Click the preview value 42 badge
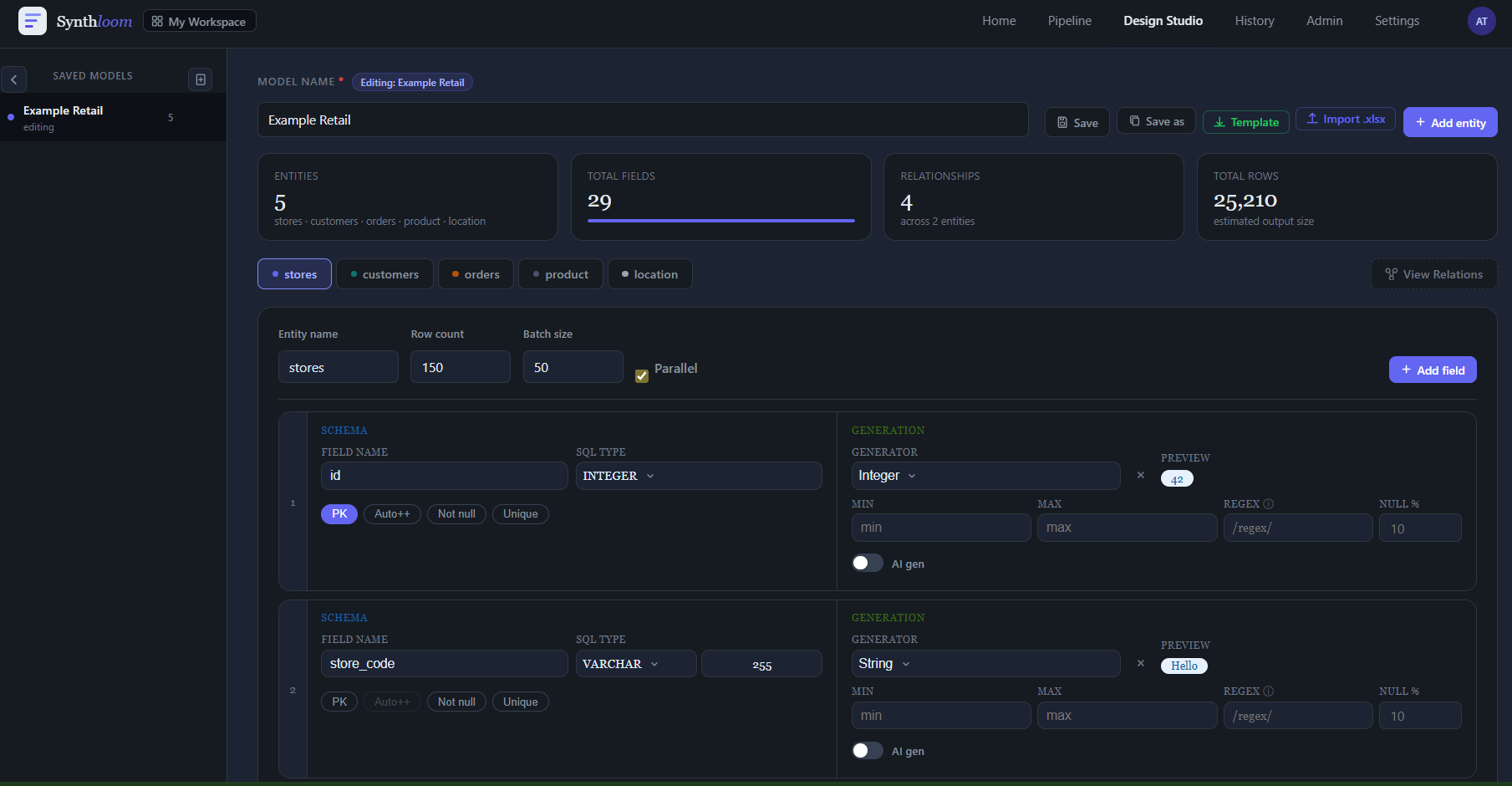 pyautogui.click(x=1177, y=479)
